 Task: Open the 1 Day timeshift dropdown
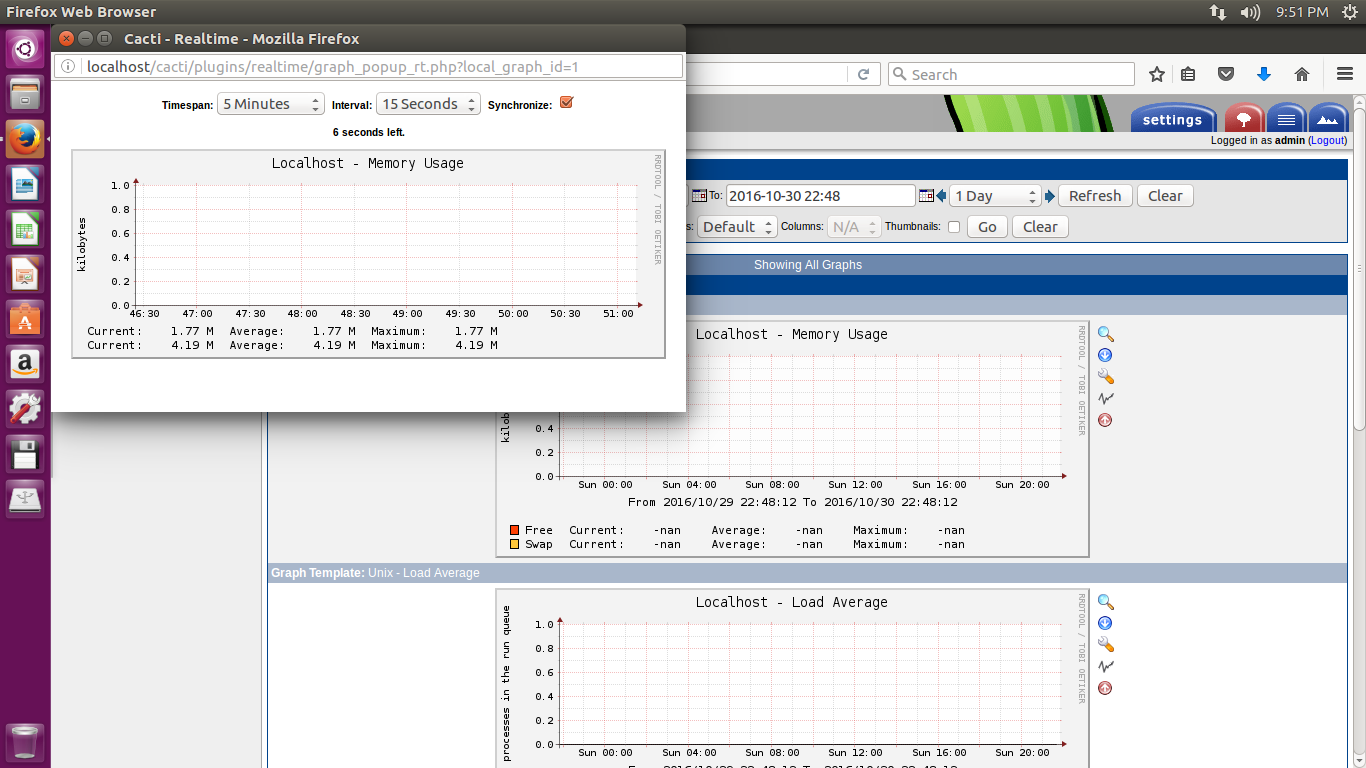(995, 196)
